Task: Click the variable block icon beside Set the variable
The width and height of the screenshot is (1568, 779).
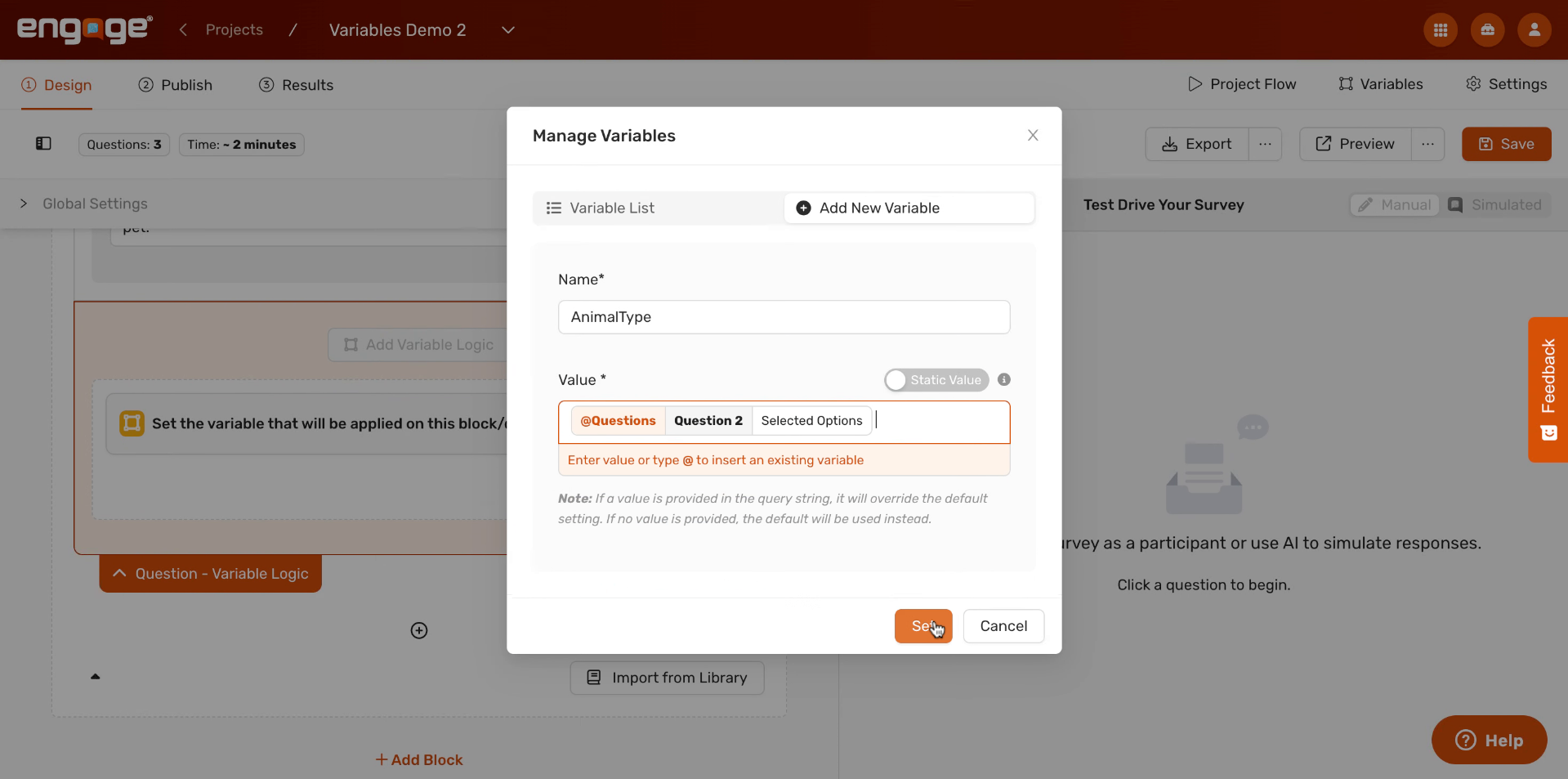Action: (132, 423)
